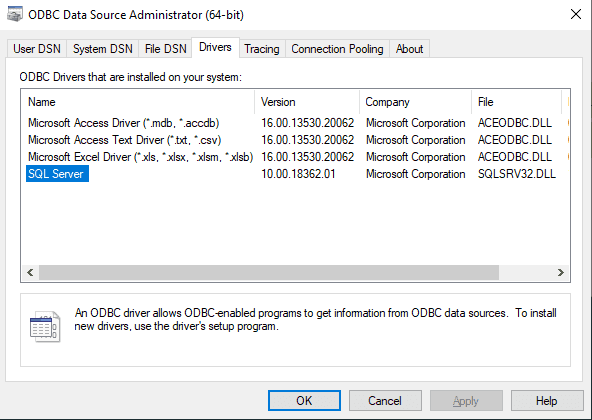The image size is (592, 420).
Task: Switch to the User DSN tab
Action: click(x=37, y=49)
